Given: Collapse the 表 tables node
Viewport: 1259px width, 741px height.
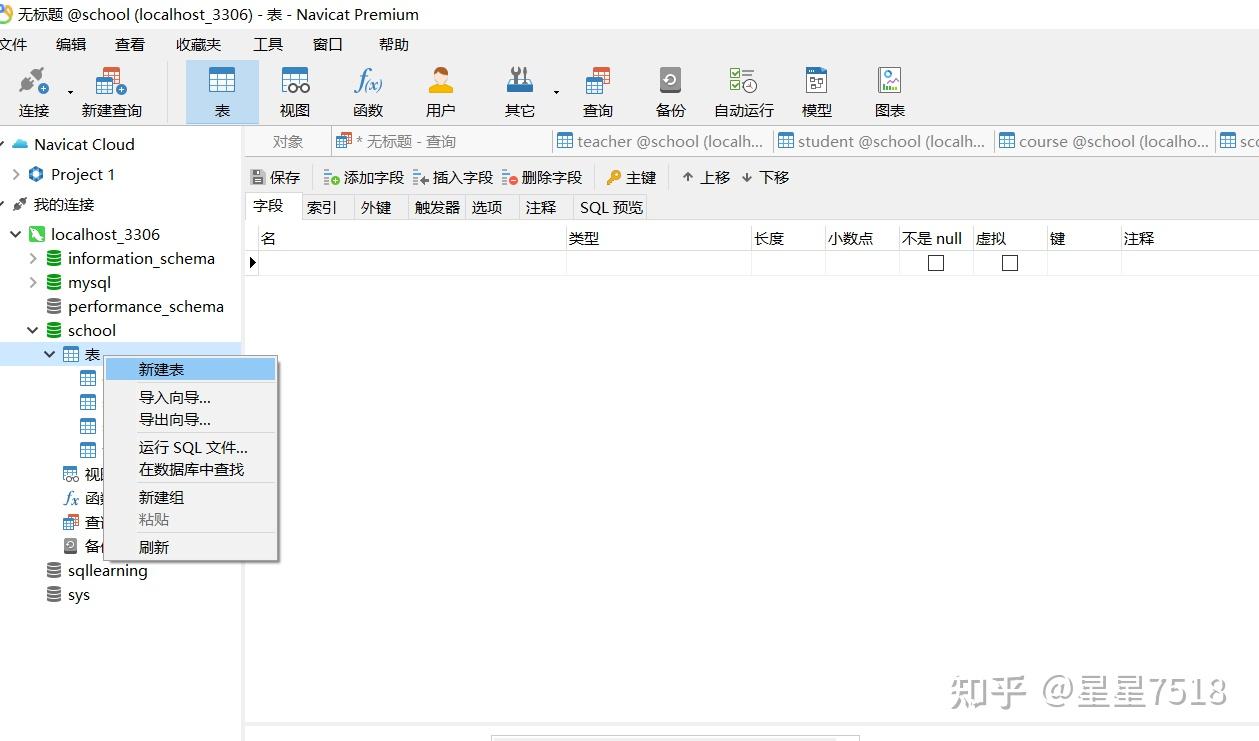Looking at the screenshot, I should 50,354.
